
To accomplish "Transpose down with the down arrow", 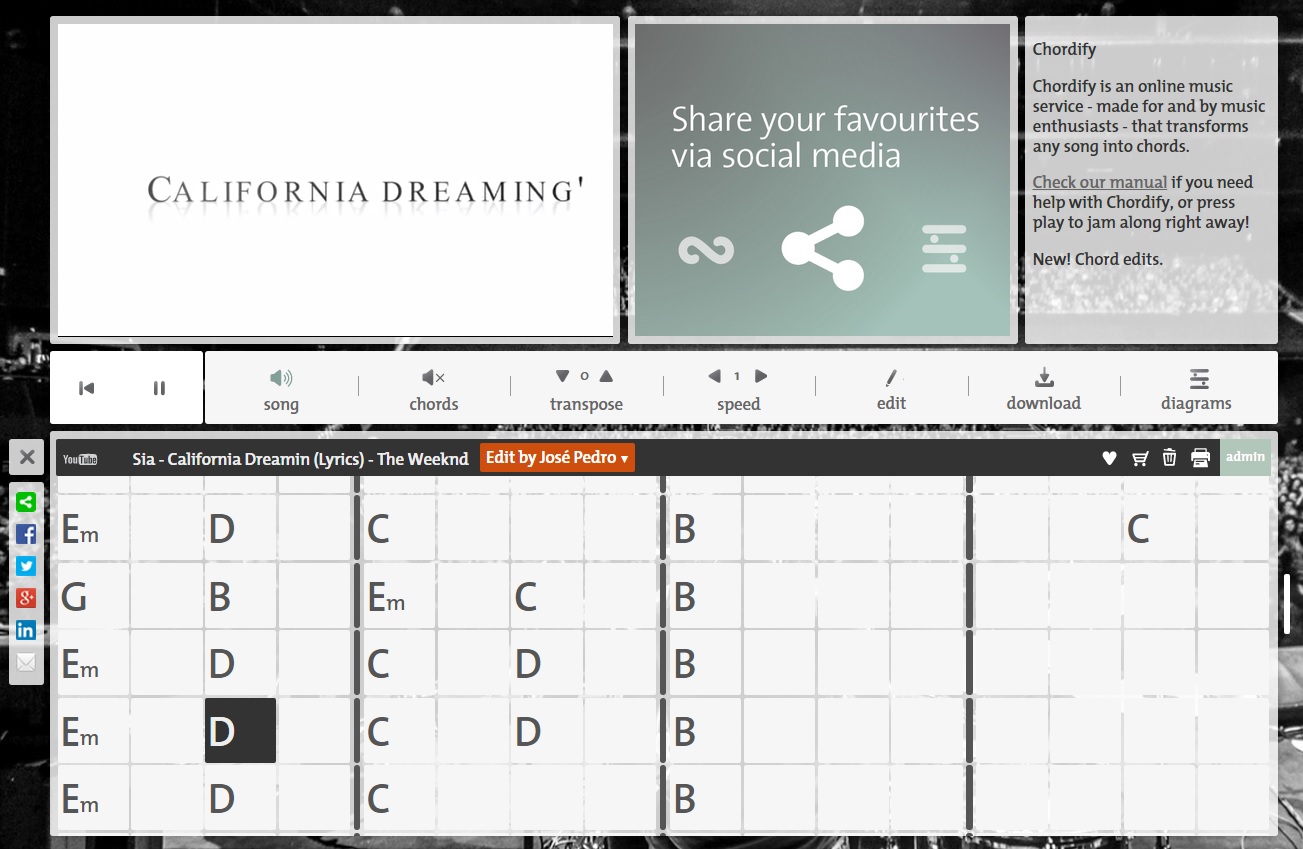I will 562,376.
